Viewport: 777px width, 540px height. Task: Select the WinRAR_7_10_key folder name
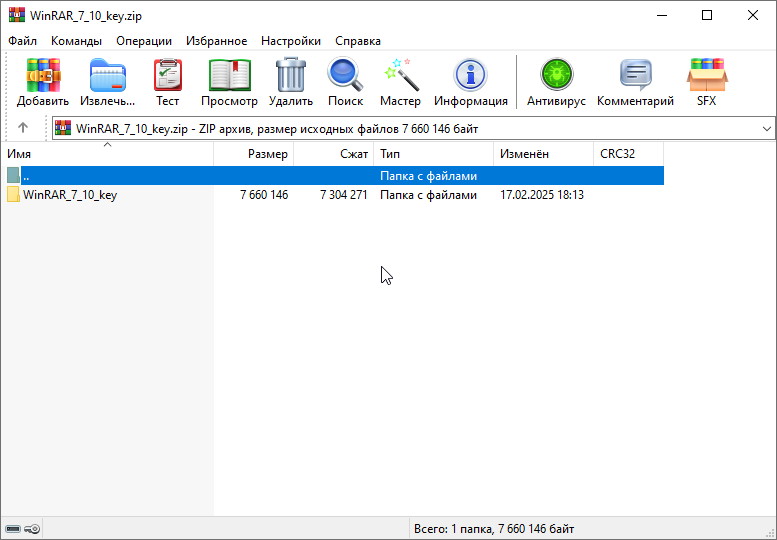tap(70, 195)
